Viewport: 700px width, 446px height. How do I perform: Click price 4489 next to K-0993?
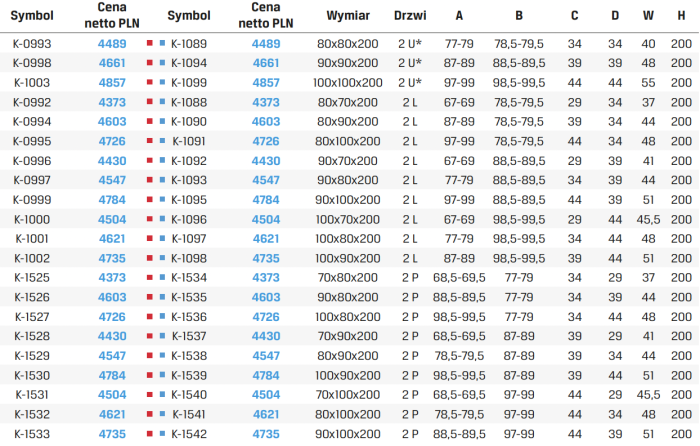point(112,44)
